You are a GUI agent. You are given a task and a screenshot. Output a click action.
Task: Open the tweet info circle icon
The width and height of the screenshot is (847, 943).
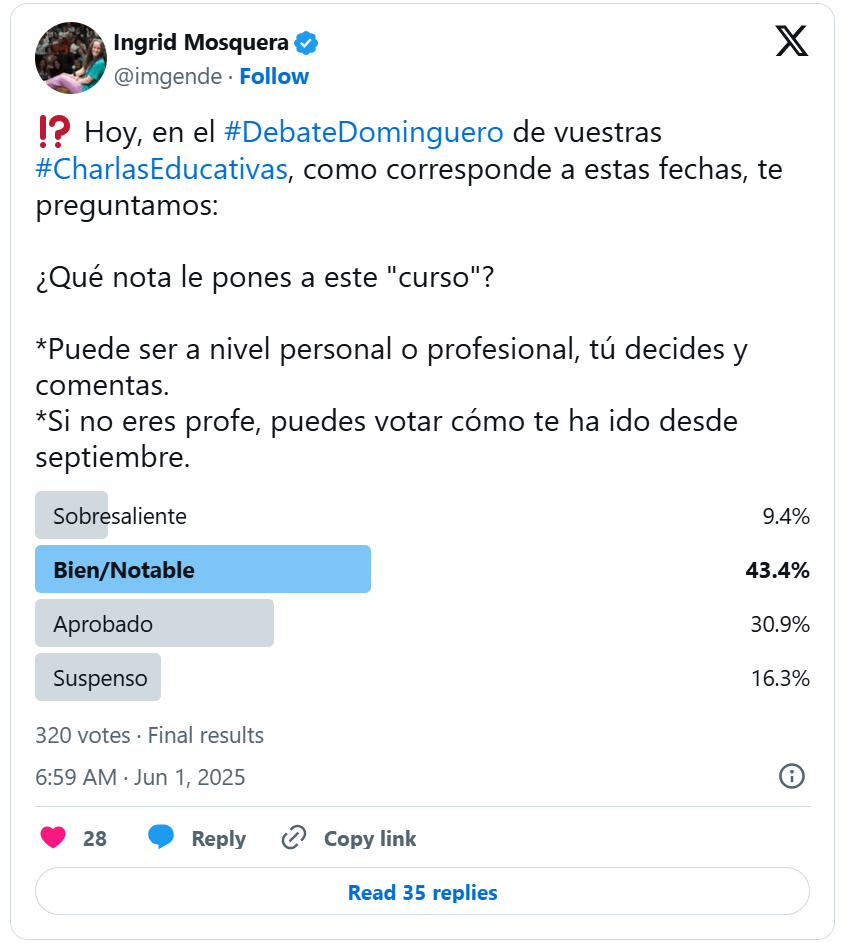click(x=791, y=776)
